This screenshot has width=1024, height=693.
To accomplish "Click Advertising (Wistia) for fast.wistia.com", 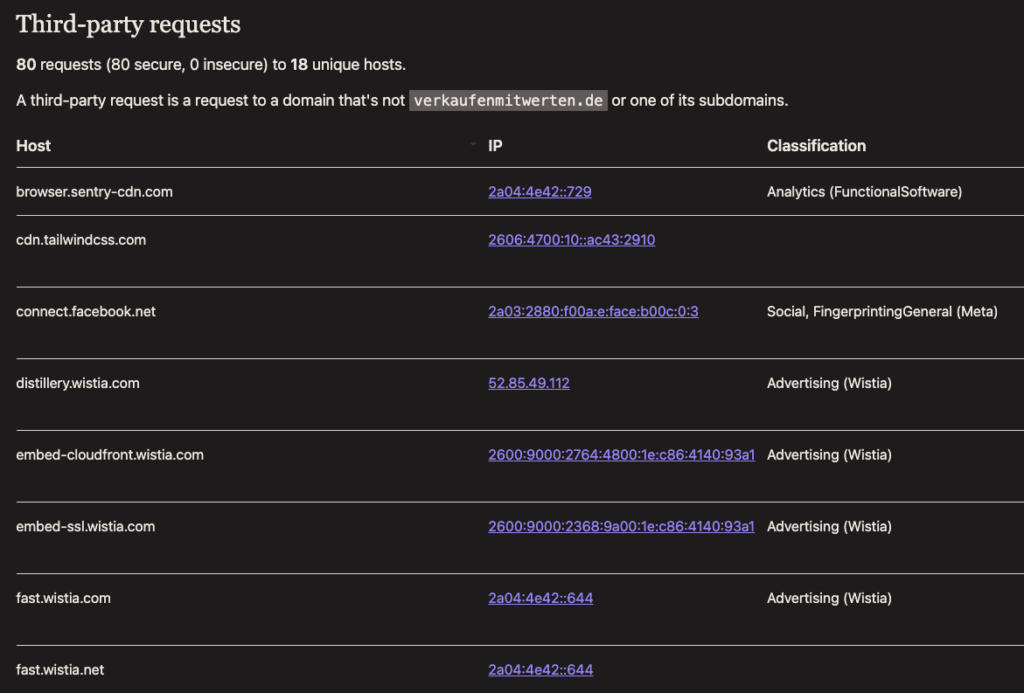I will pos(829,598).
